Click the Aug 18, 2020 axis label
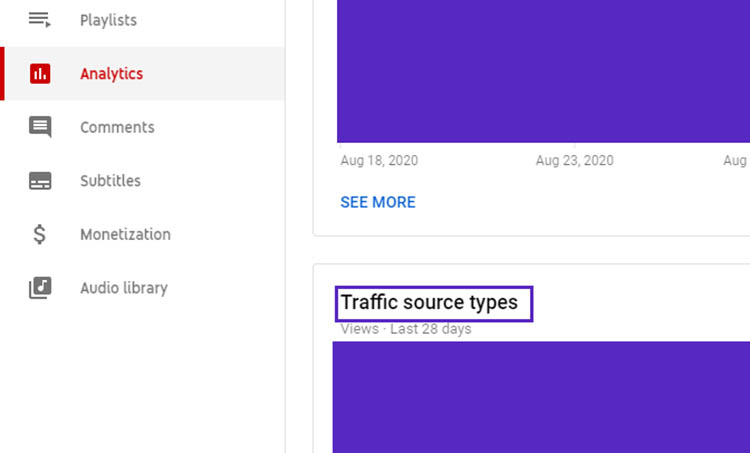 [x=379, y=160]
